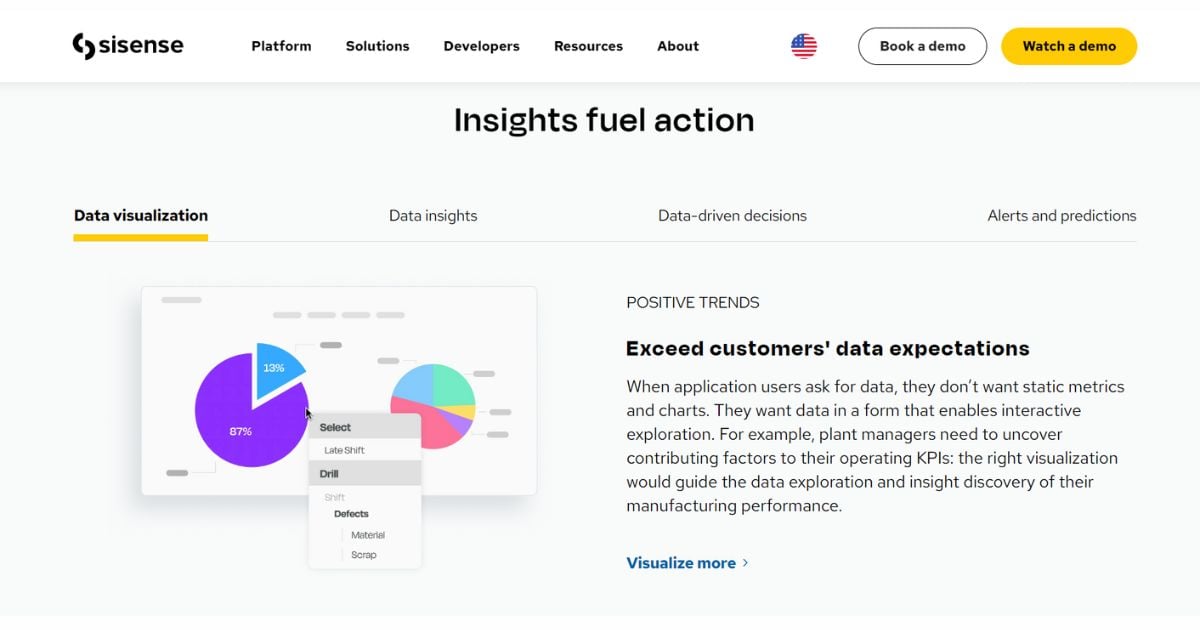This screenshot has height=630, width=1200.
Task: Open the US flag language selector
Action: coord(803,44)
